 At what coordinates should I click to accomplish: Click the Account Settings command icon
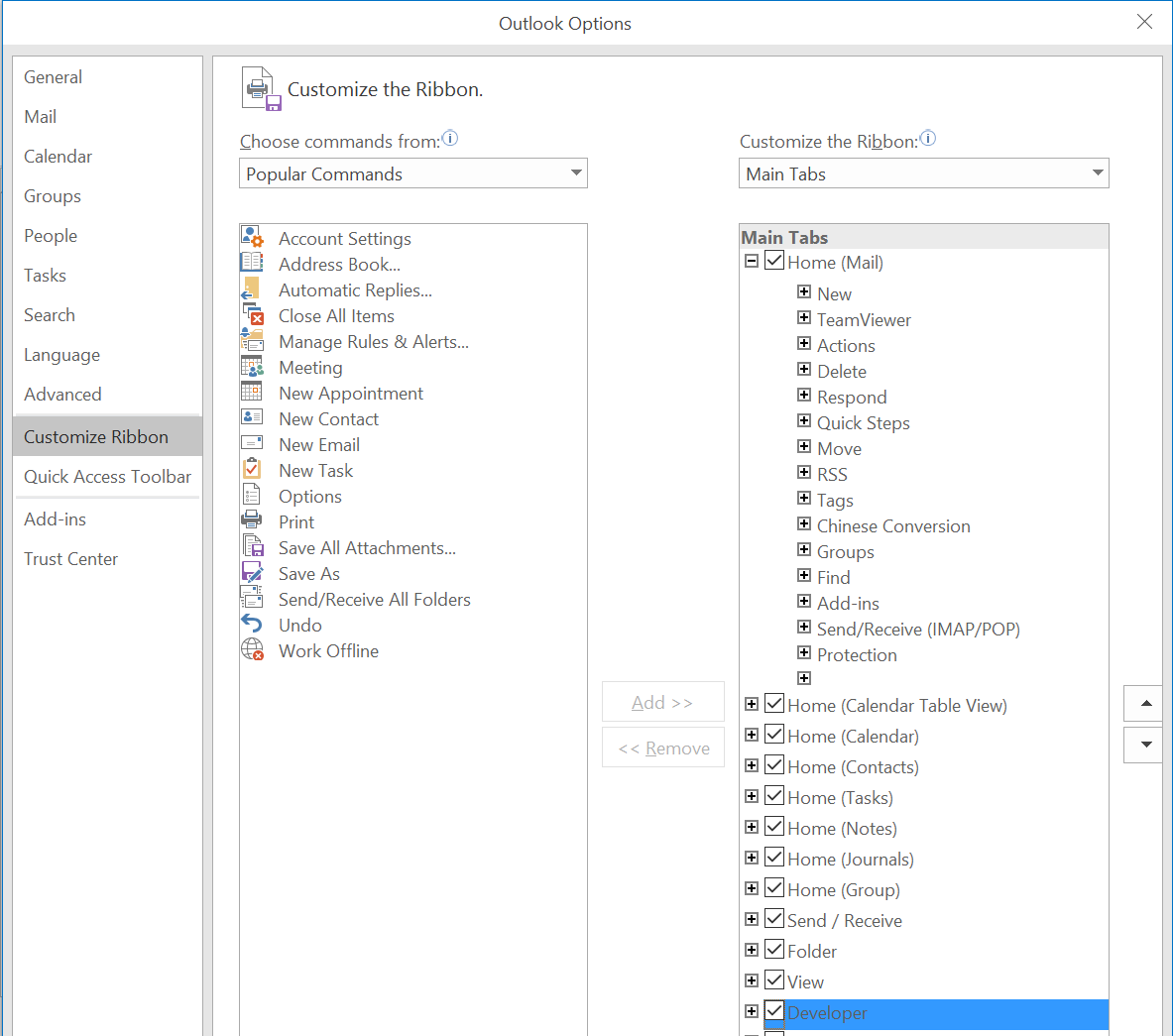[x=252, y=238]
